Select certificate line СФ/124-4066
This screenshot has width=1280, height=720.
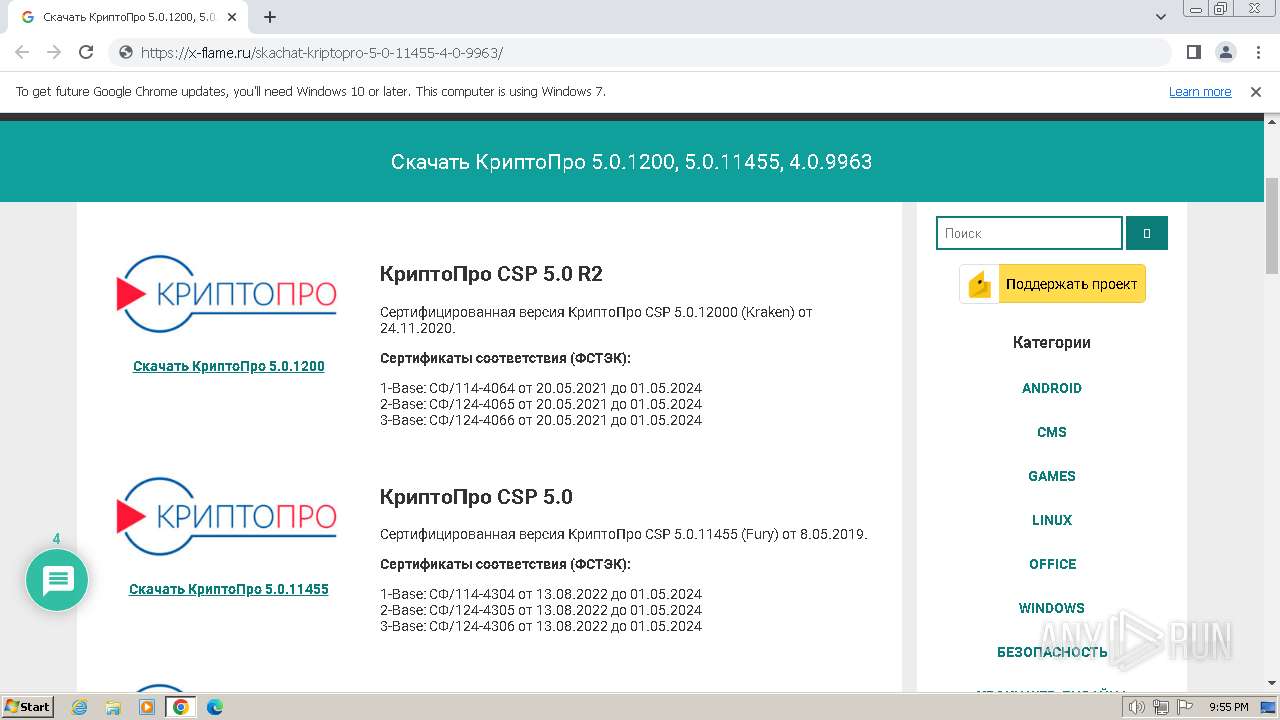[541, 420]
